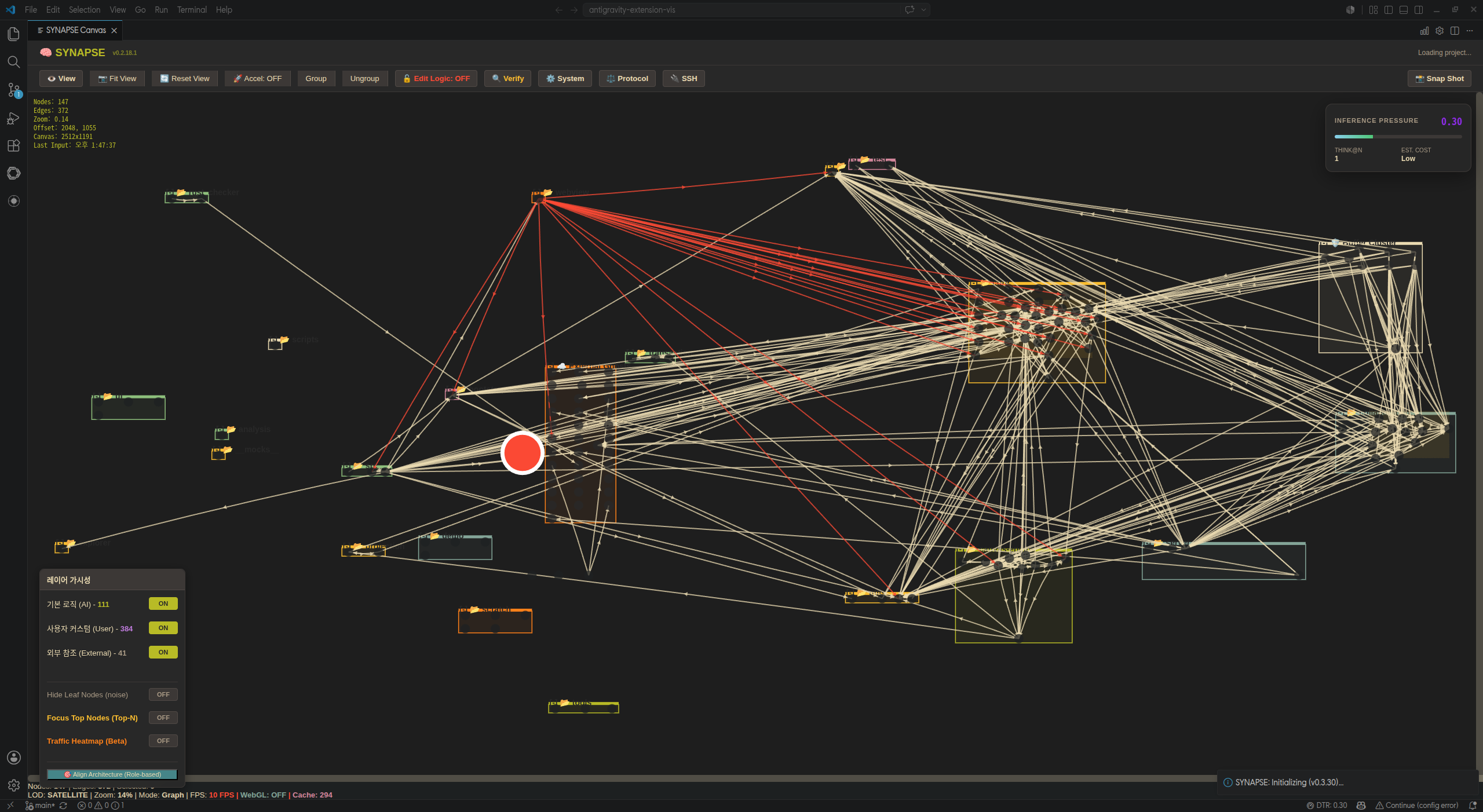Open notifications bell in status bar
Screen dimensions: 1483x812
click(x=1473, y=806)
